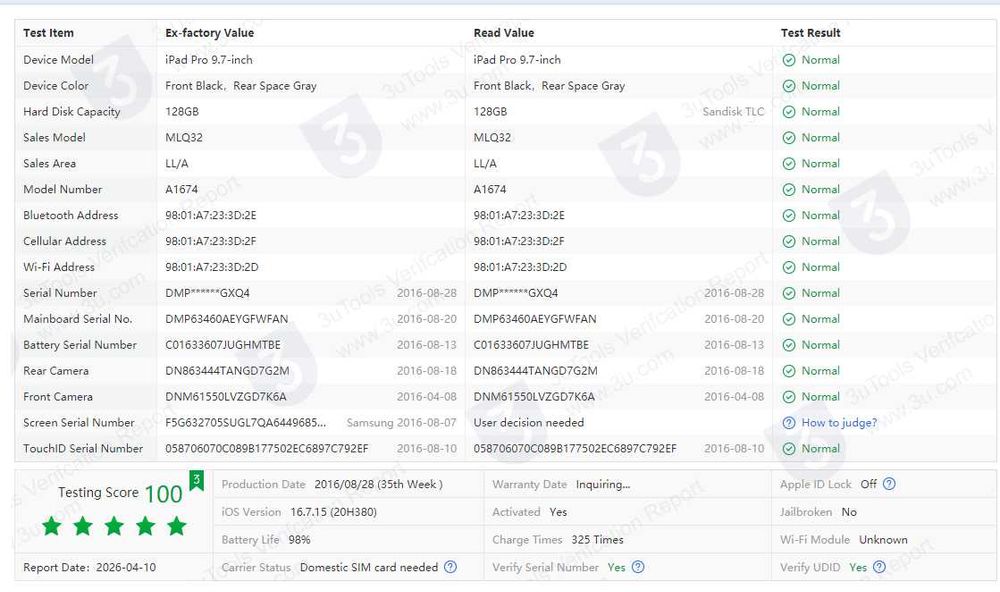Click the Wi-Fi Module Unknown value
The width and height of the screenshot is (1000, 592).
[883, 540]
